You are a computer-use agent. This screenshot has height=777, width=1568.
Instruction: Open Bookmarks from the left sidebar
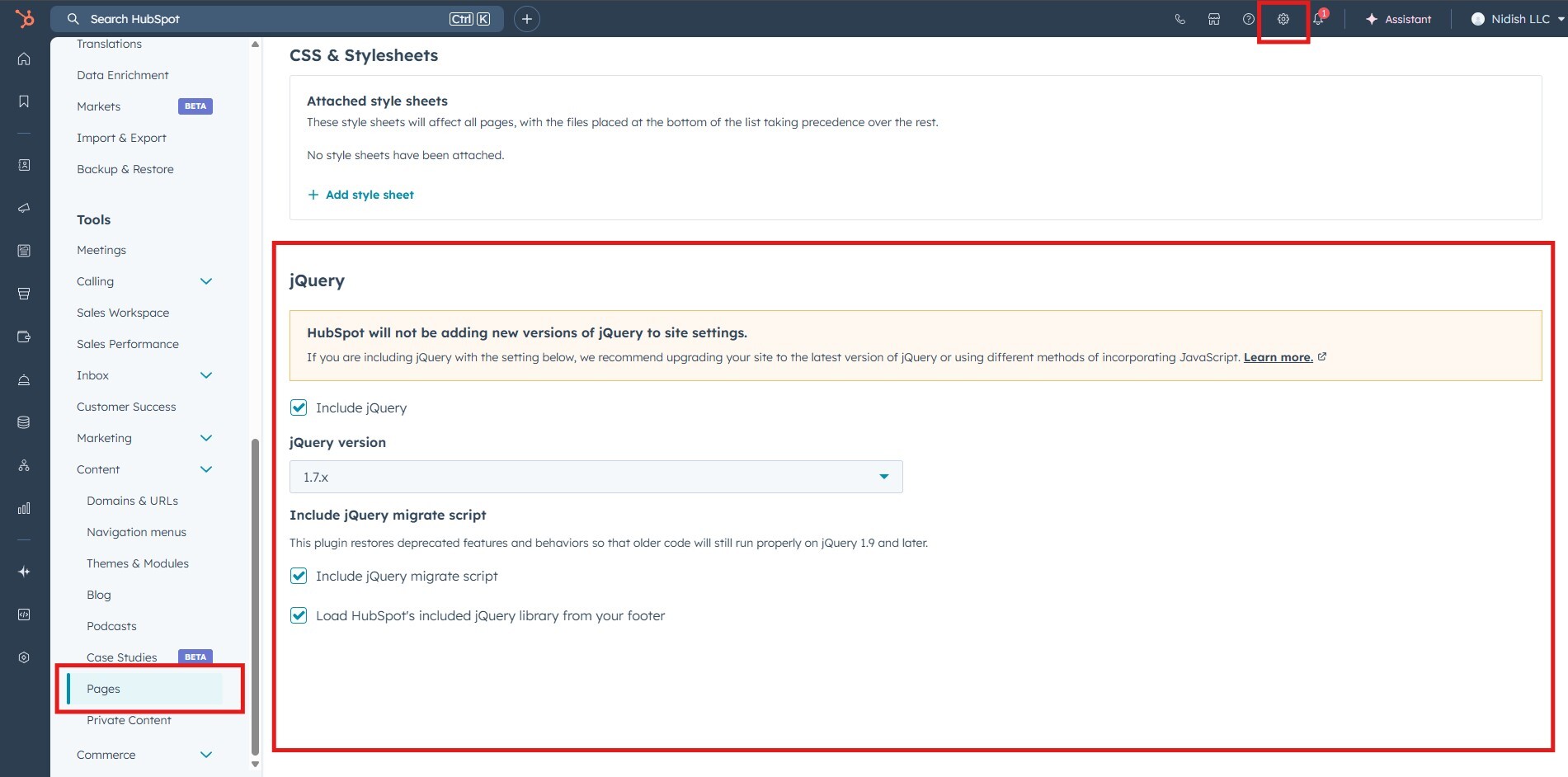[x=24, y=101]
